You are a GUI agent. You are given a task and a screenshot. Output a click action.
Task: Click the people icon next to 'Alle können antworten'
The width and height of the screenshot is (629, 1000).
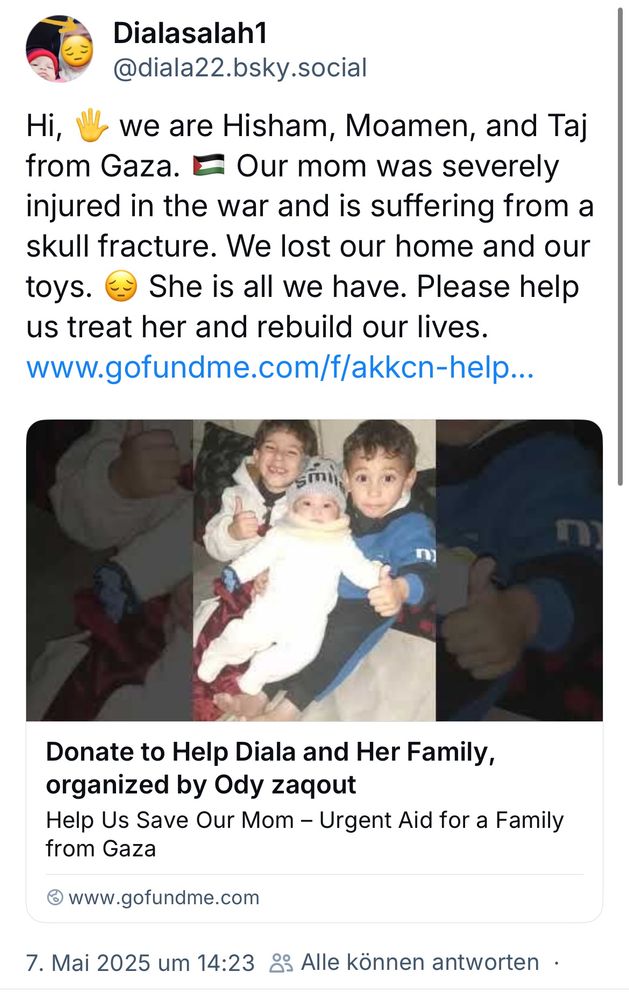pyautogui.click(x=281, y=962)
